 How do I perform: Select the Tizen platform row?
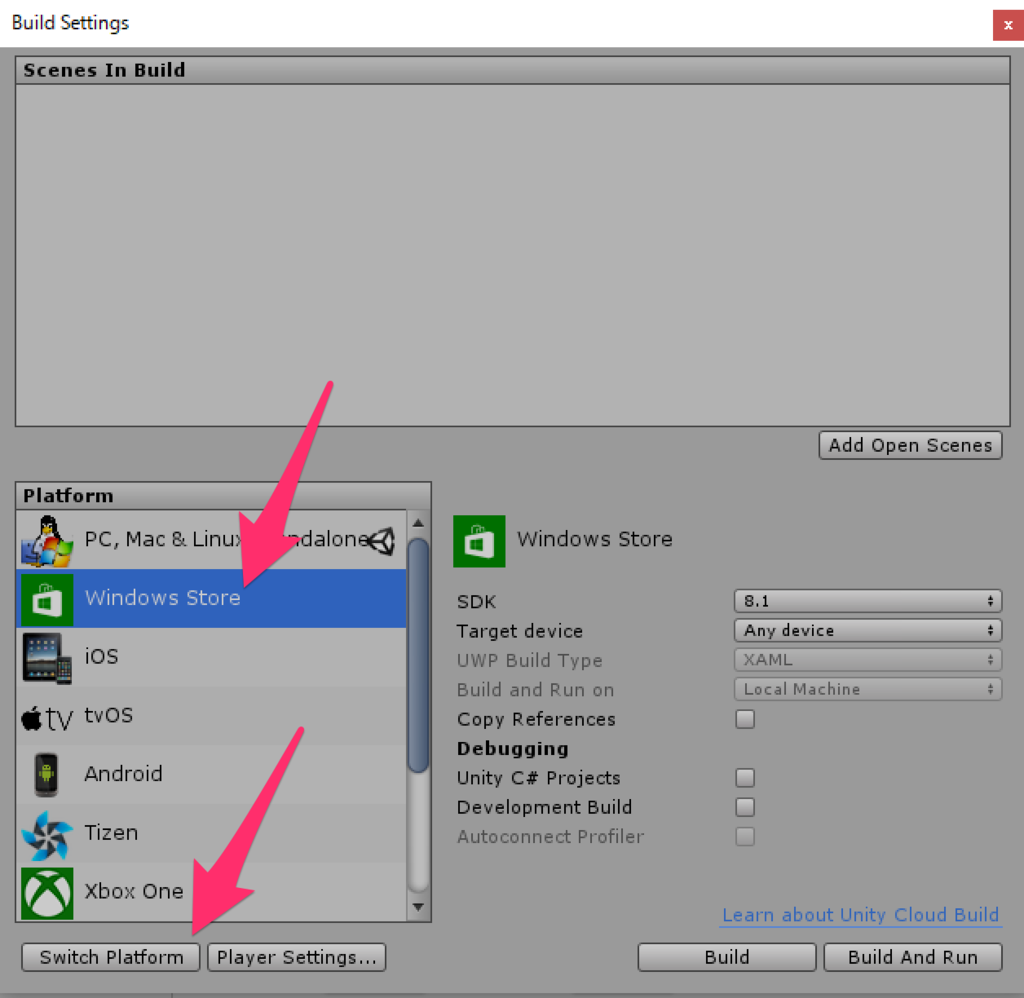211,833
